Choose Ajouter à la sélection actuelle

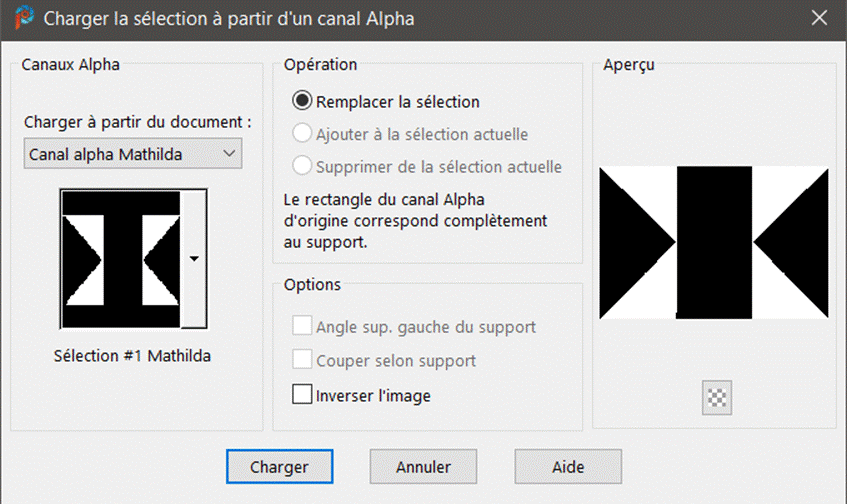300,134
